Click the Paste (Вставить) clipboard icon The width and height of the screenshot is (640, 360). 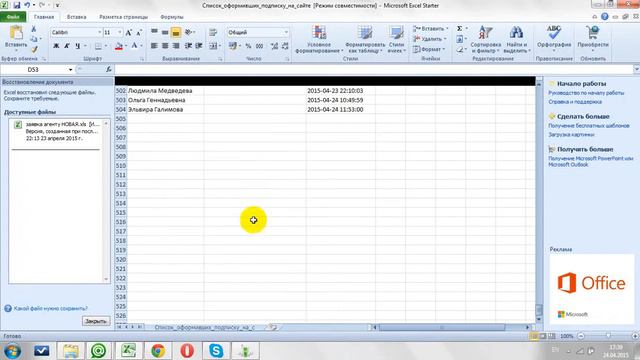[x=16, y=33]
